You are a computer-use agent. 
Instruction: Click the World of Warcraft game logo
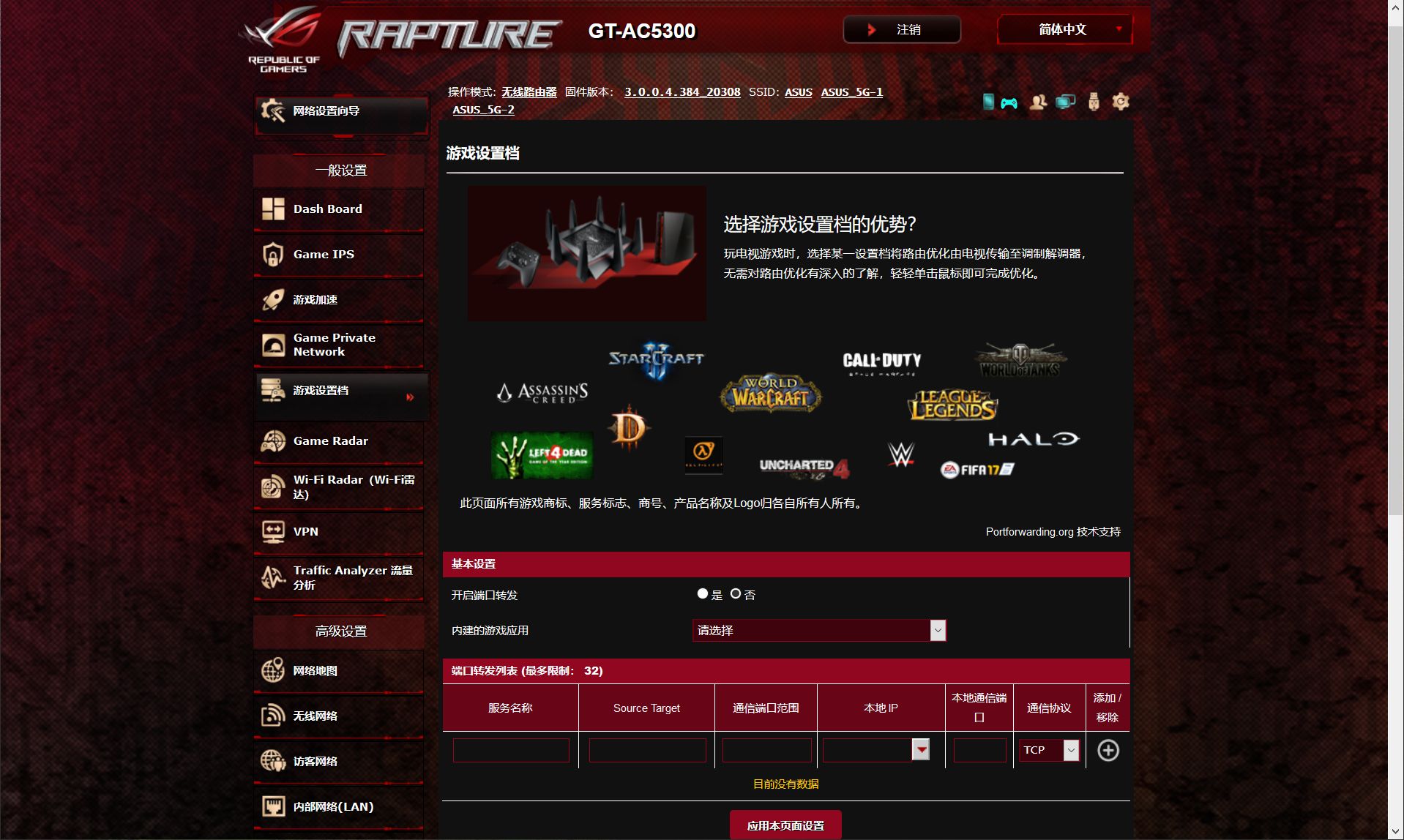pyautogui.click(x=770, y=394)
